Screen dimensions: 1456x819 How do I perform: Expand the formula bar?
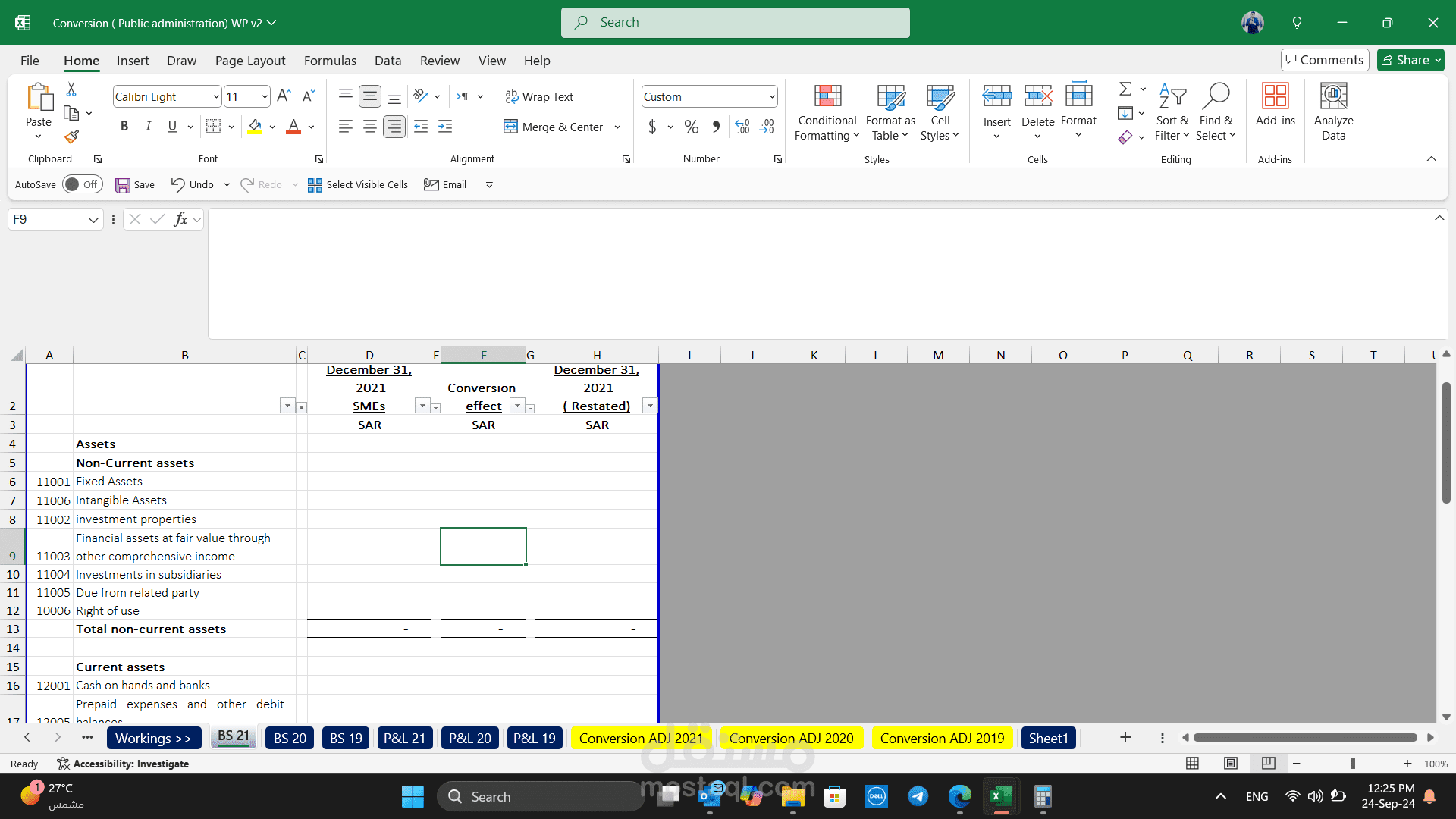click(1439, 218)
